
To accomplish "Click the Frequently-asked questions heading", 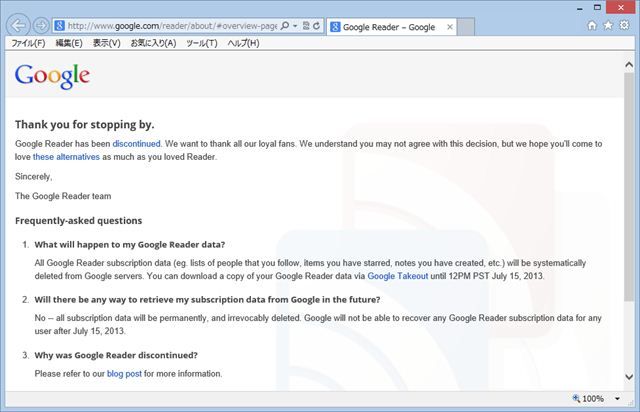I will point(78,221).
